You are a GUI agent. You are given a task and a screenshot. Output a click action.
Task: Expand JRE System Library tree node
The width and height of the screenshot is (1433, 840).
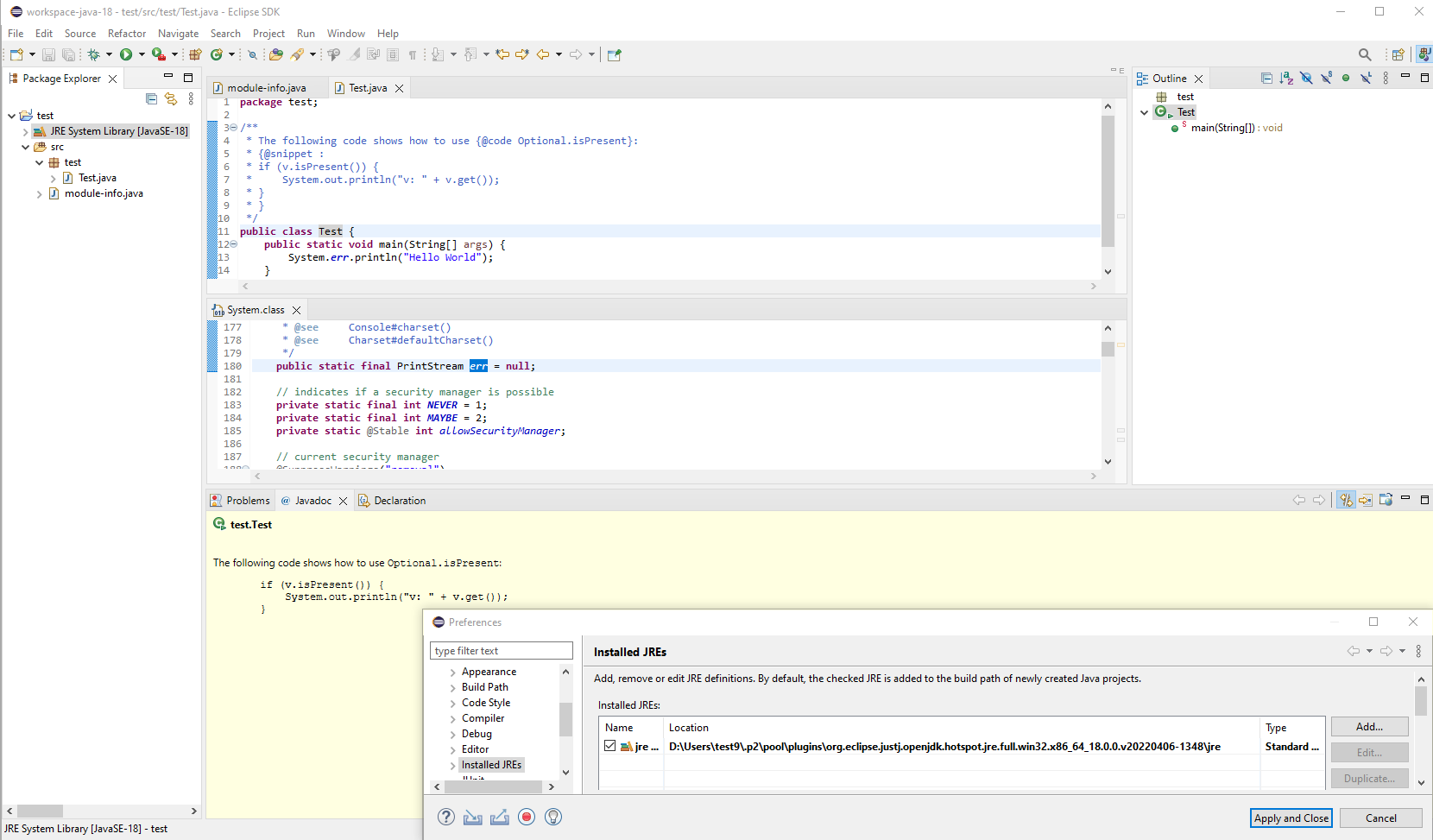coord(25,131)
